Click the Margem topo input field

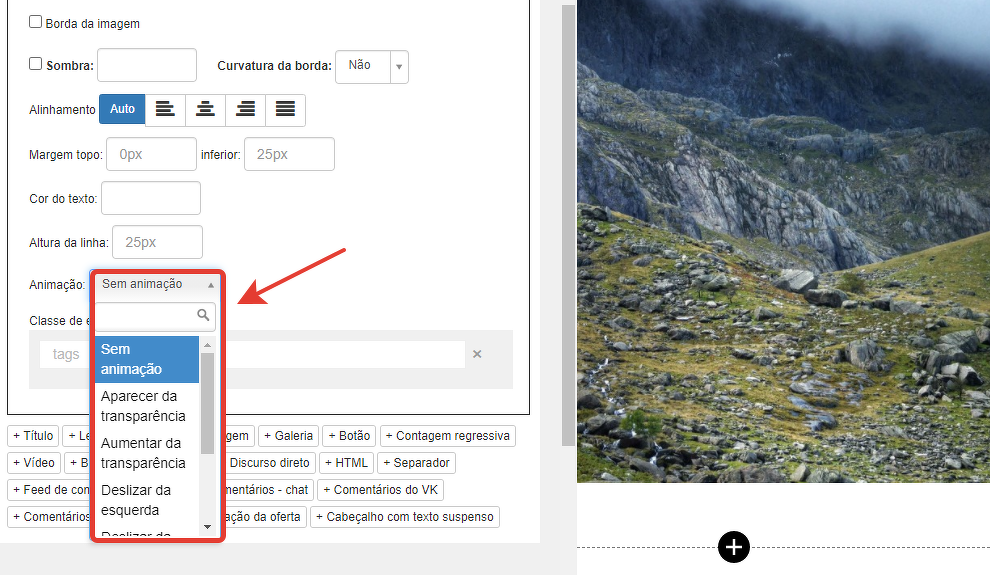(151, 155)
